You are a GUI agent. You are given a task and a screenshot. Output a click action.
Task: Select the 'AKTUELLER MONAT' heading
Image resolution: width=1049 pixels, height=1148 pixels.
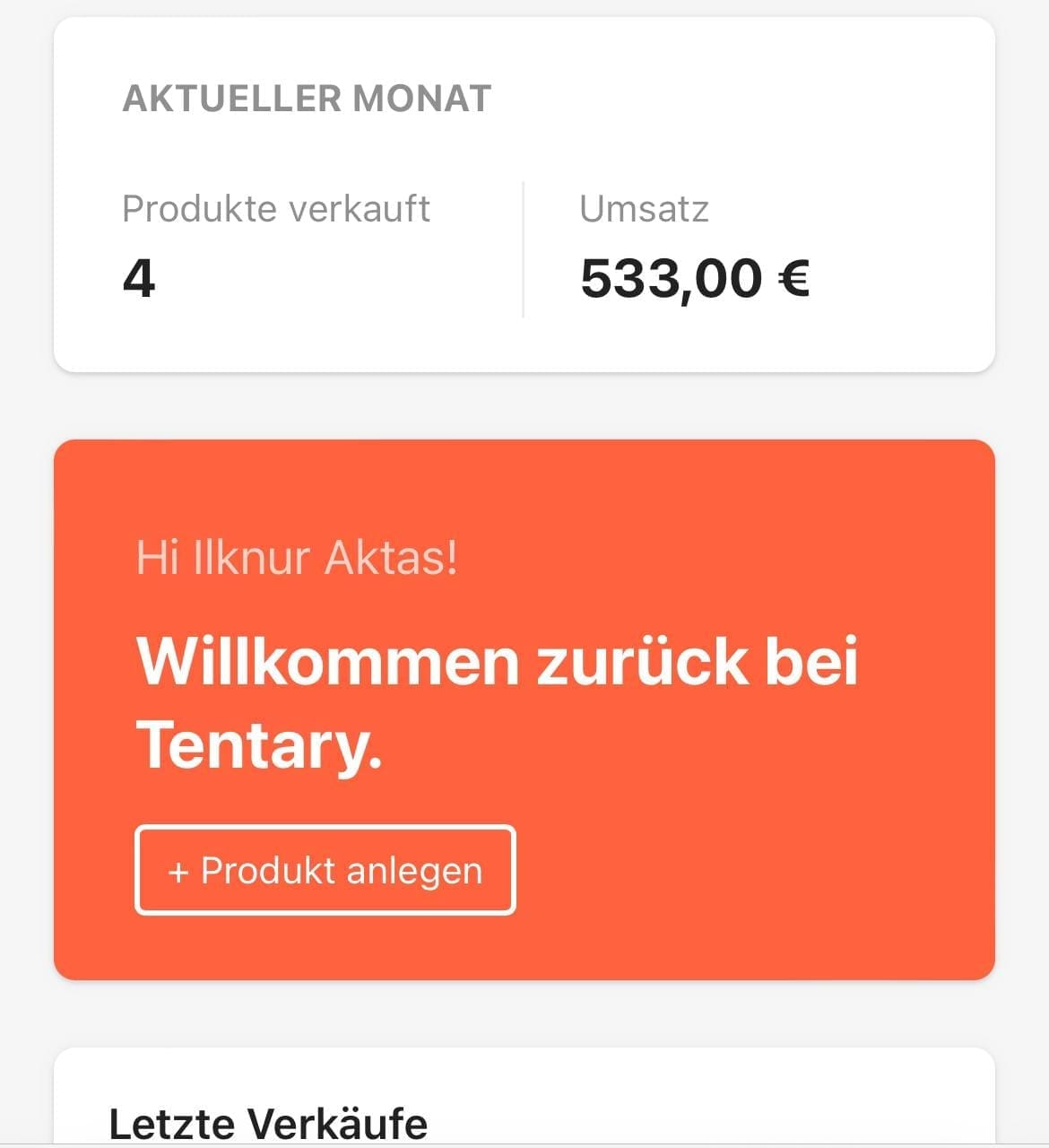(x=307, y=99)
